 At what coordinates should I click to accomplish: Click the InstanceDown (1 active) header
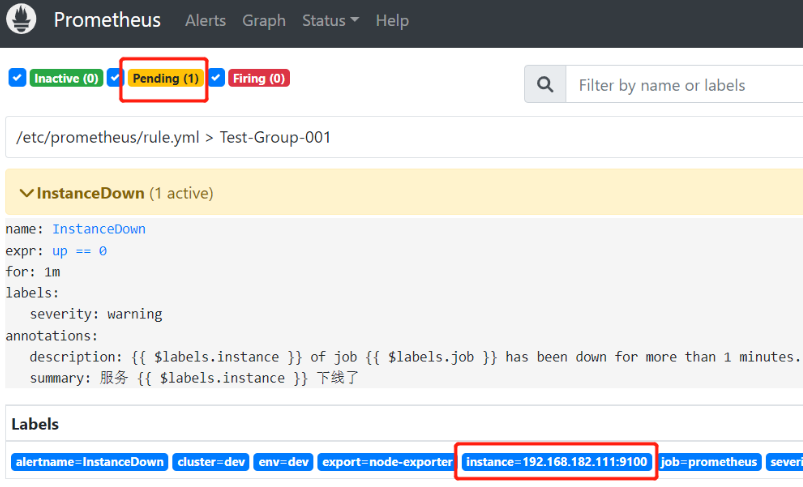click(404, 192)
